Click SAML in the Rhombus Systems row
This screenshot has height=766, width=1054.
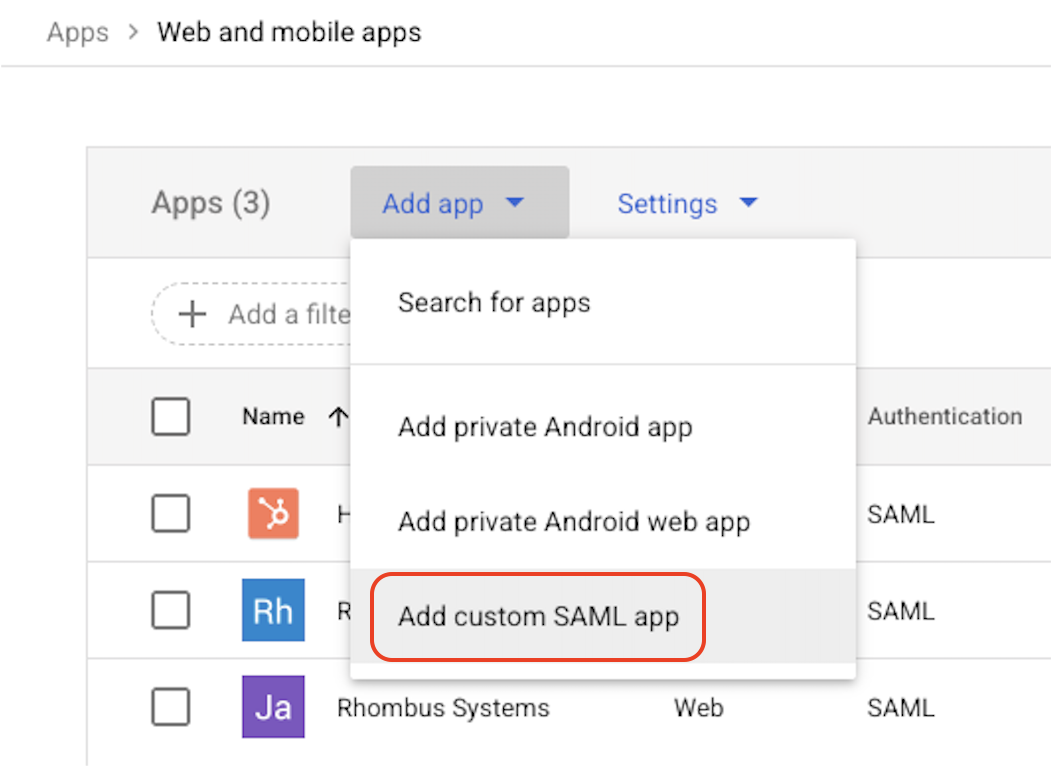(x=901, y=708)
